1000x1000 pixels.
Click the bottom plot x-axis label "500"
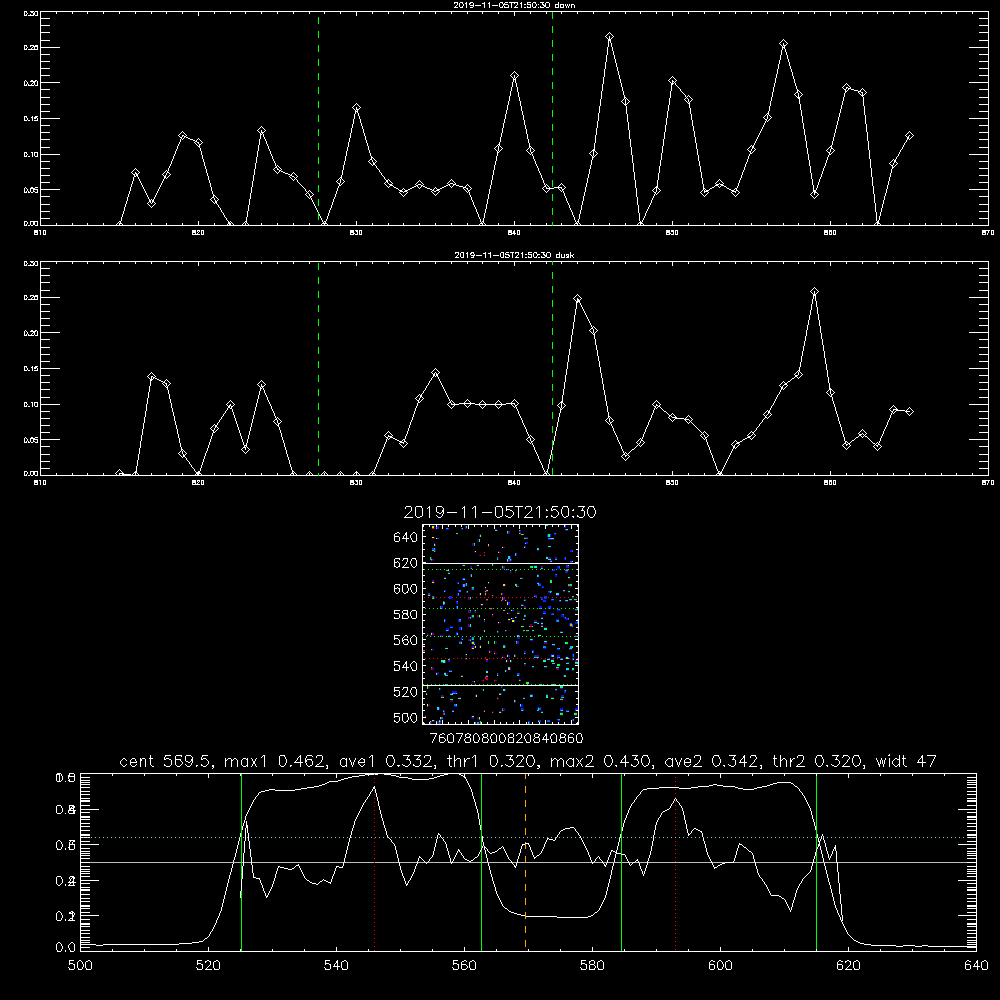[x=80, y=966]
